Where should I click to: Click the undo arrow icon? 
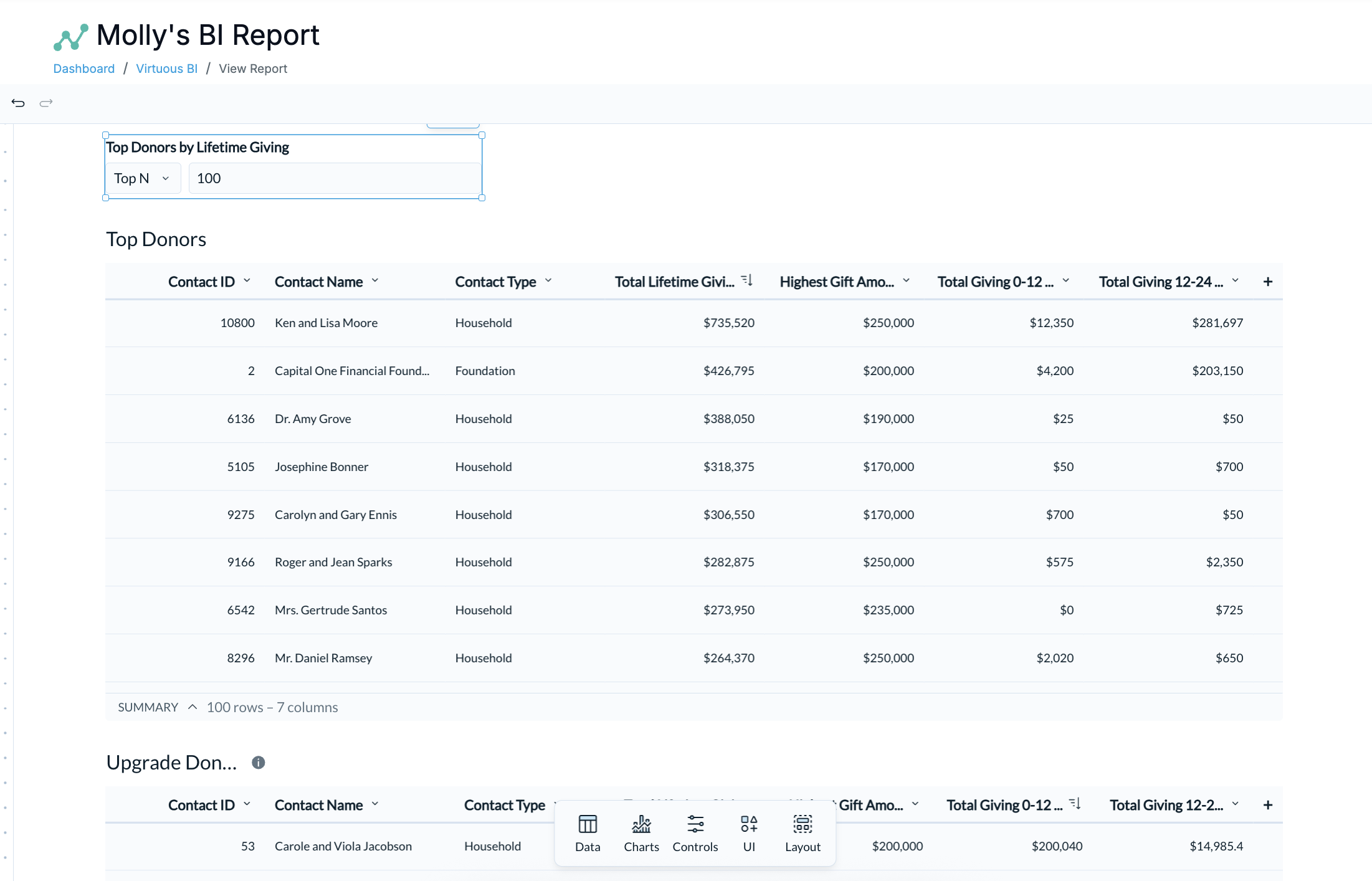[x=18, y=103]
